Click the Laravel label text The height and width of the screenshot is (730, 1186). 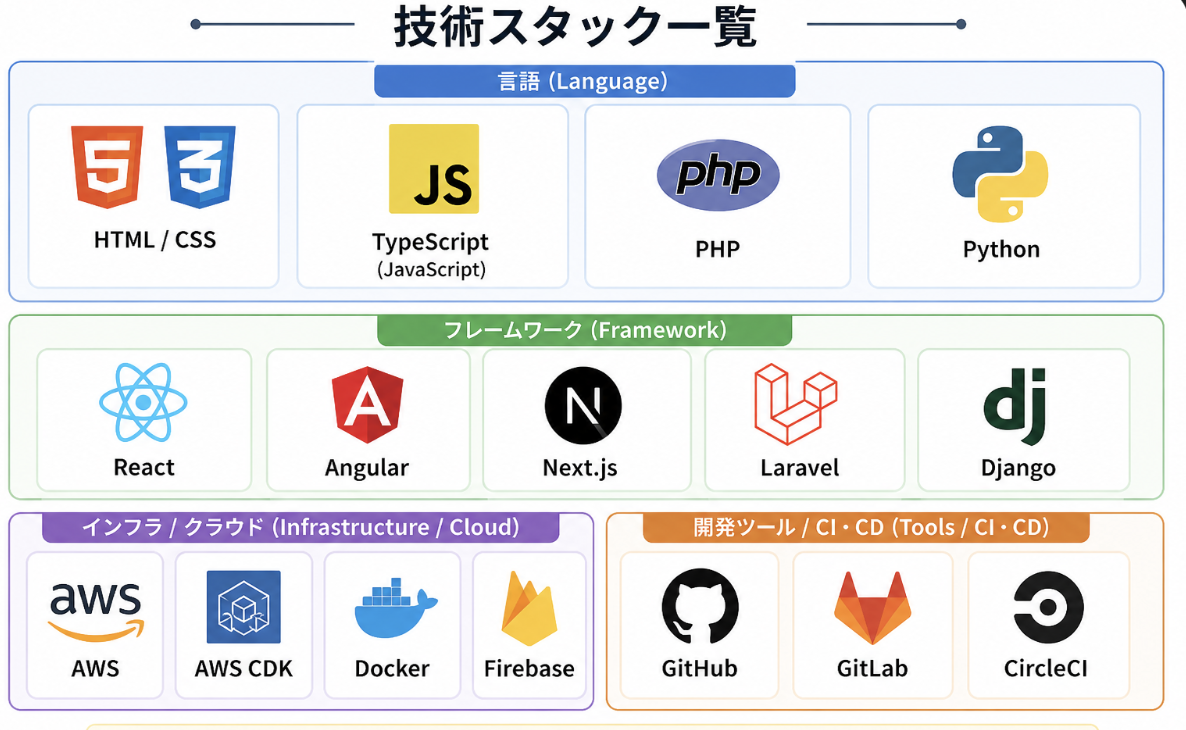pyautogui.click(x=799, y=468)
